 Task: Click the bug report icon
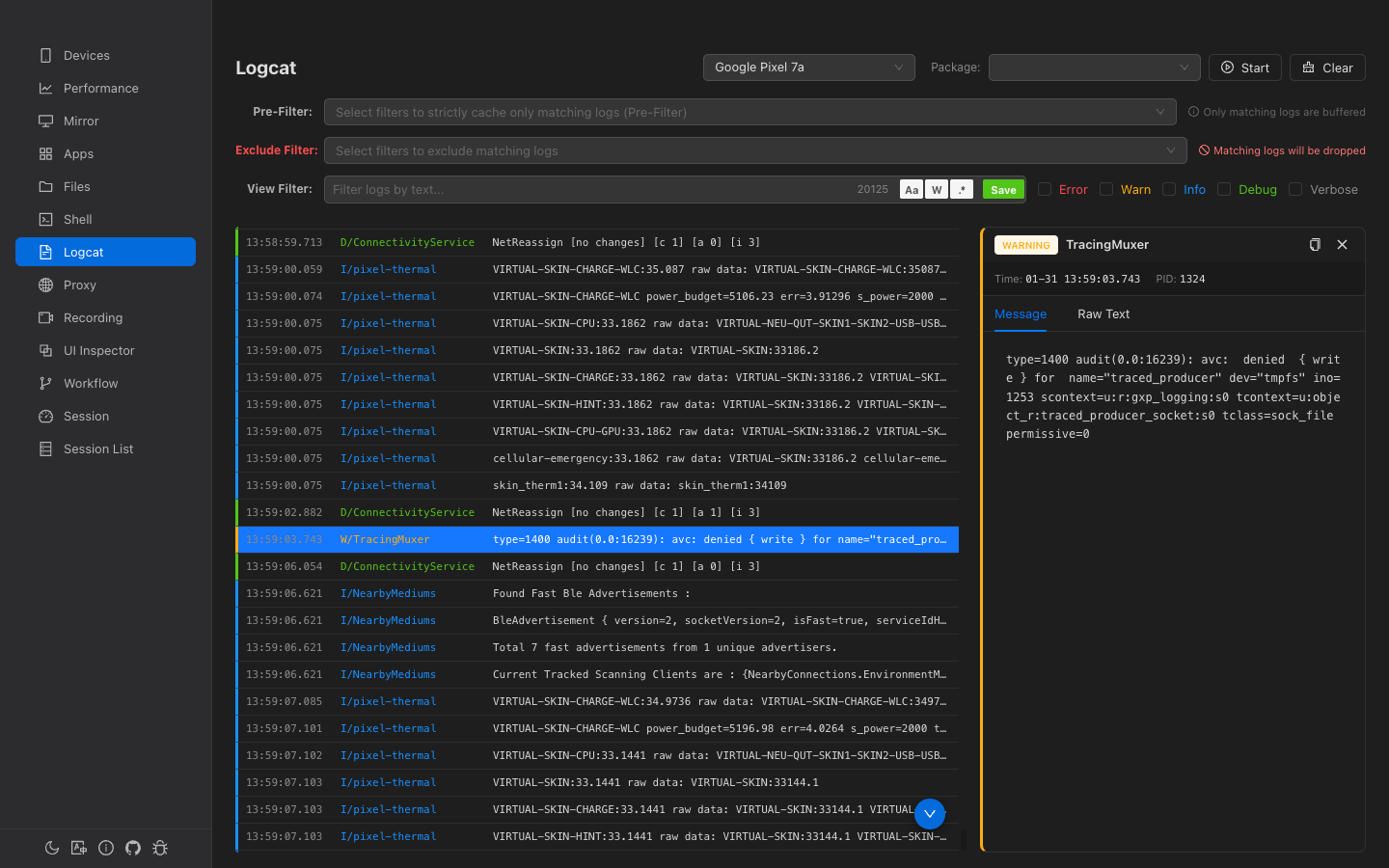coord(160,848)
